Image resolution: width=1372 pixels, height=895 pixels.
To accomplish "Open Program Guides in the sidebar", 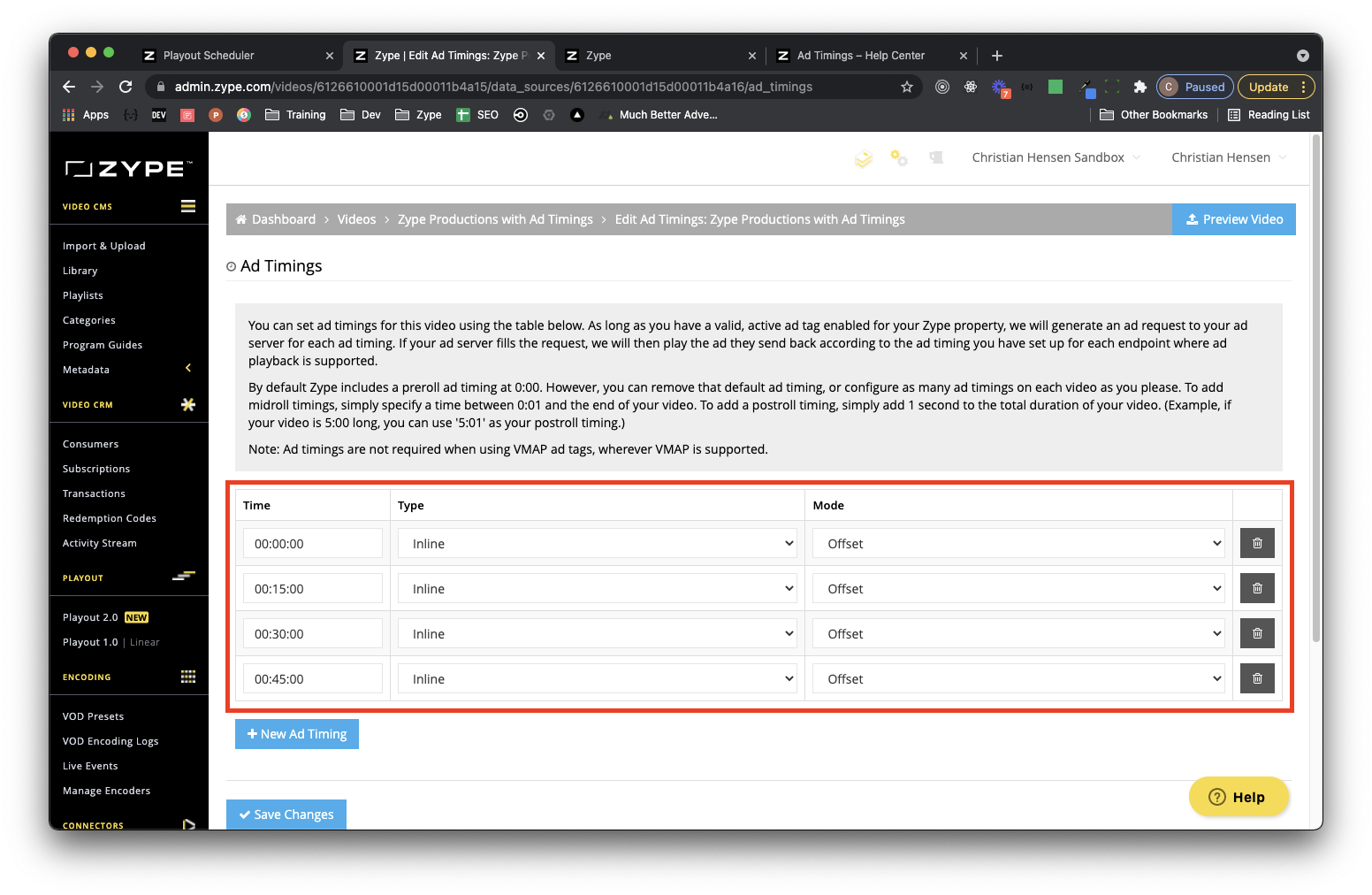I will click(103, 345).
